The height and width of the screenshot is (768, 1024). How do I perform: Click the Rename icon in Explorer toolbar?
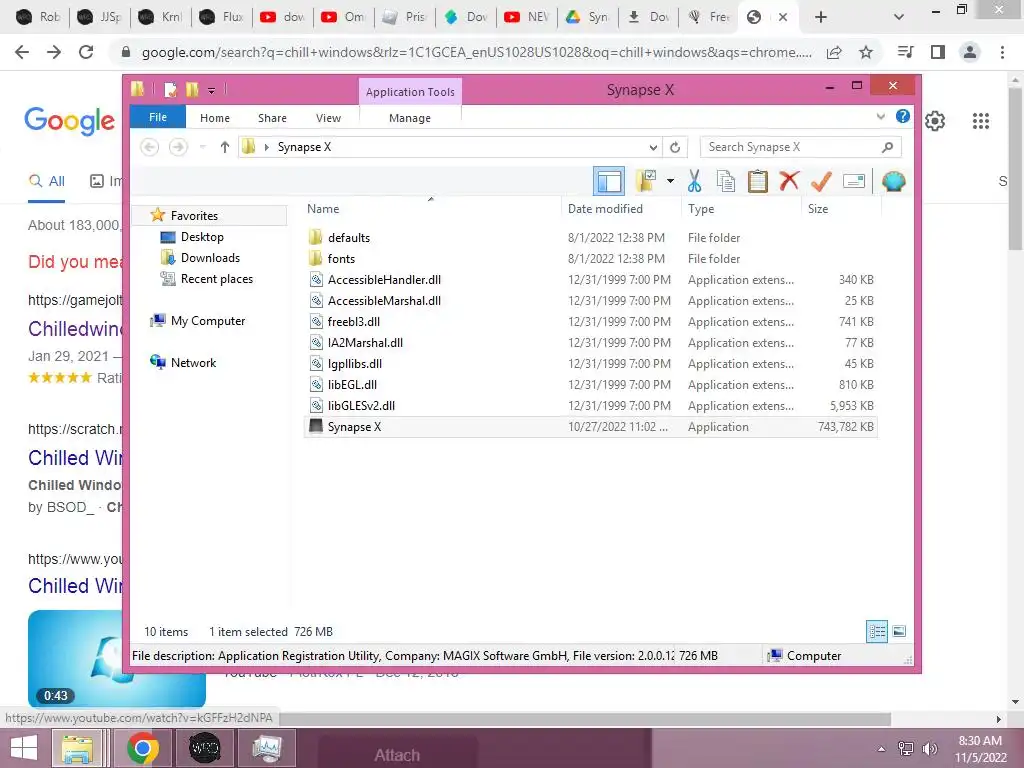[854, 181]
